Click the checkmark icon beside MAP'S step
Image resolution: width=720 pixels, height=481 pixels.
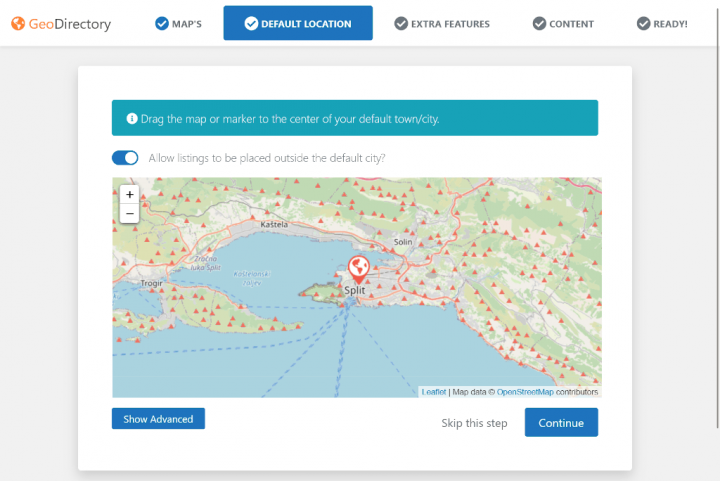coord(162,23)
